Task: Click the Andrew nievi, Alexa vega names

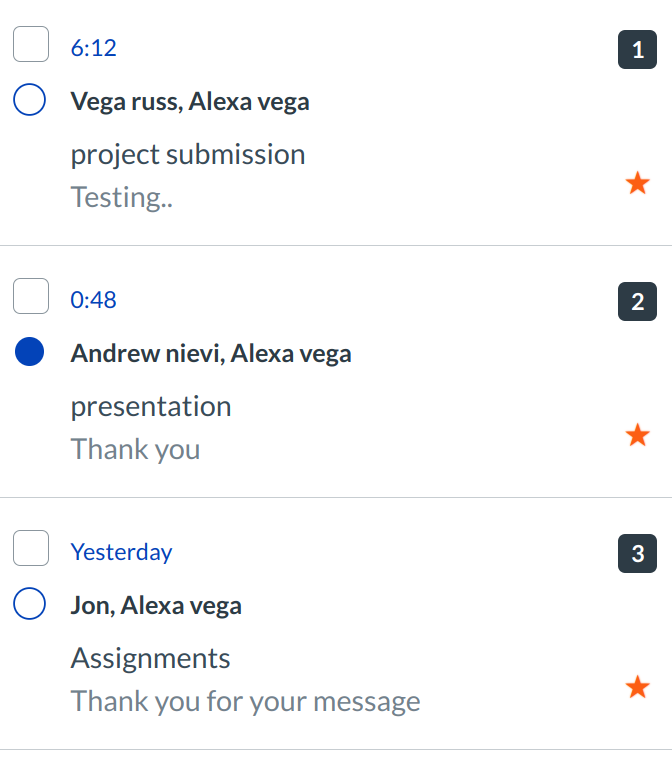Action: pyautogui.click(x=211, y=354)
